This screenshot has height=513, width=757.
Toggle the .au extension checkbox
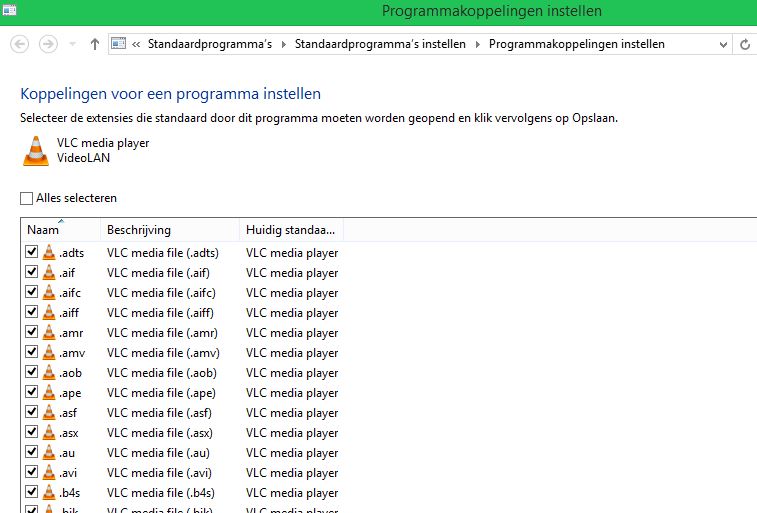pyautogui.click(x=31, y=452)
